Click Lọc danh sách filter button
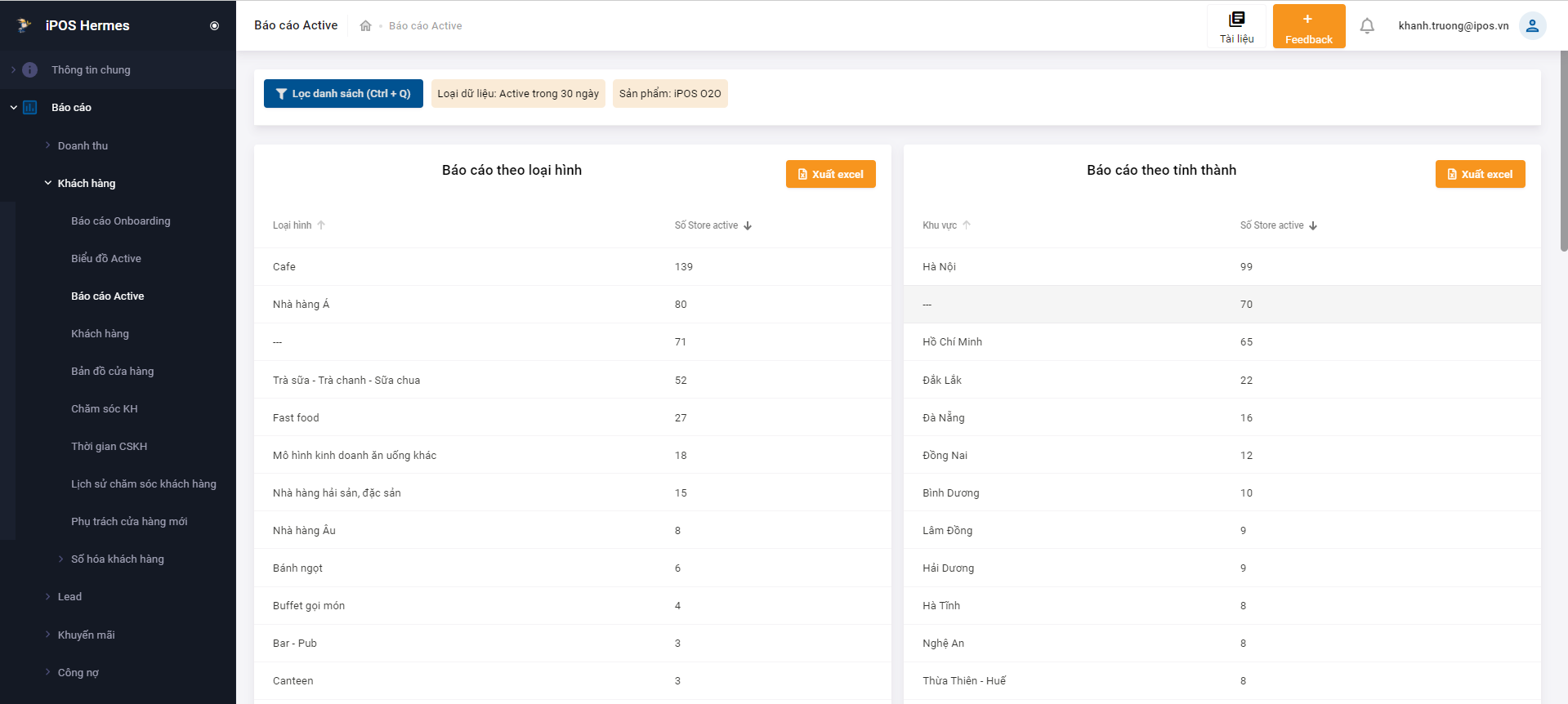 (x=343, y=94)
